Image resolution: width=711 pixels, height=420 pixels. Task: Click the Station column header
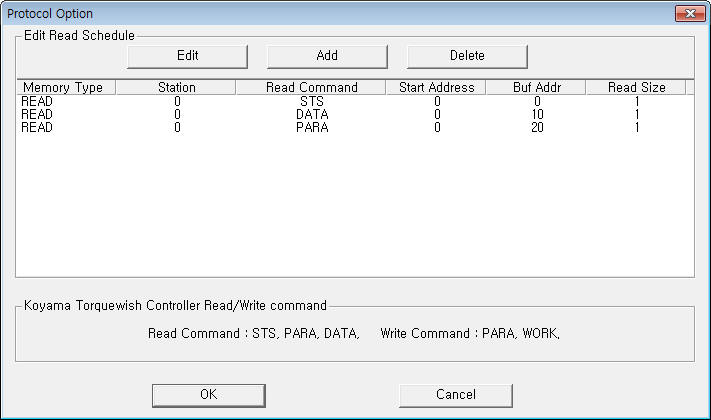point(175,87)
